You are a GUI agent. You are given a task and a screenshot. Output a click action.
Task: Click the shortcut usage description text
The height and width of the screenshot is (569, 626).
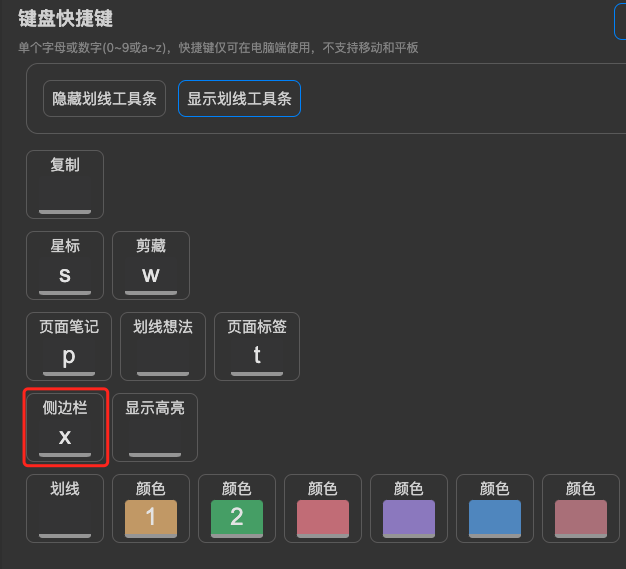(x=218, y=48)
